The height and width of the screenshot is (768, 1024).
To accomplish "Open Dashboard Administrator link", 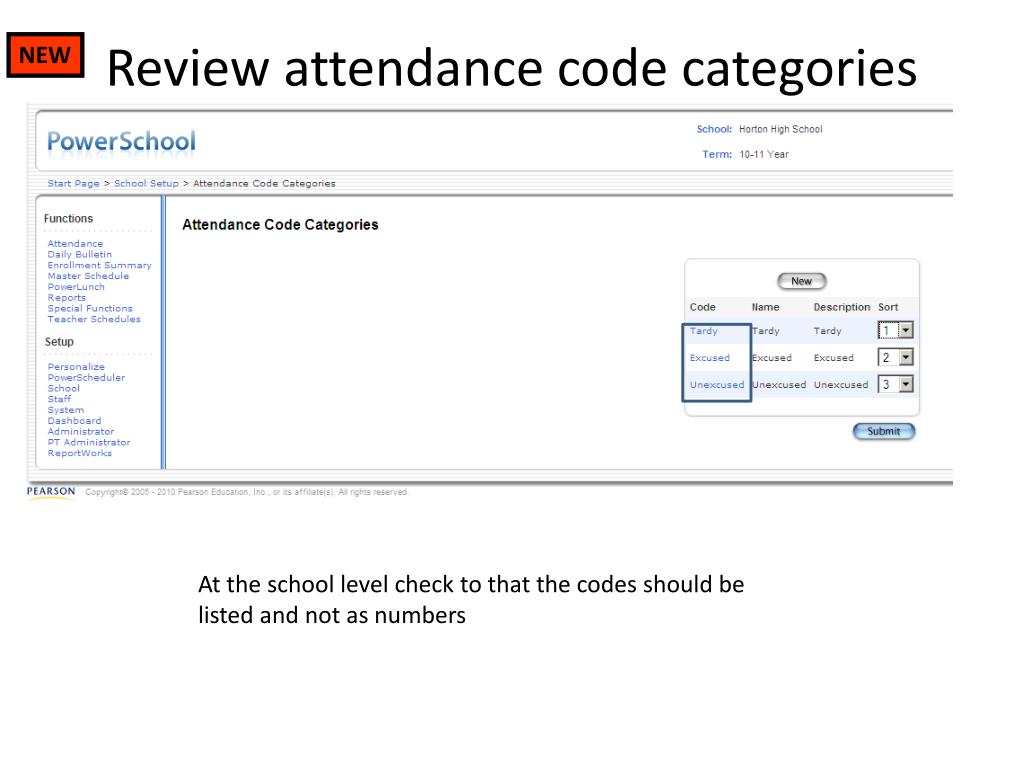I will pos(80,426).
